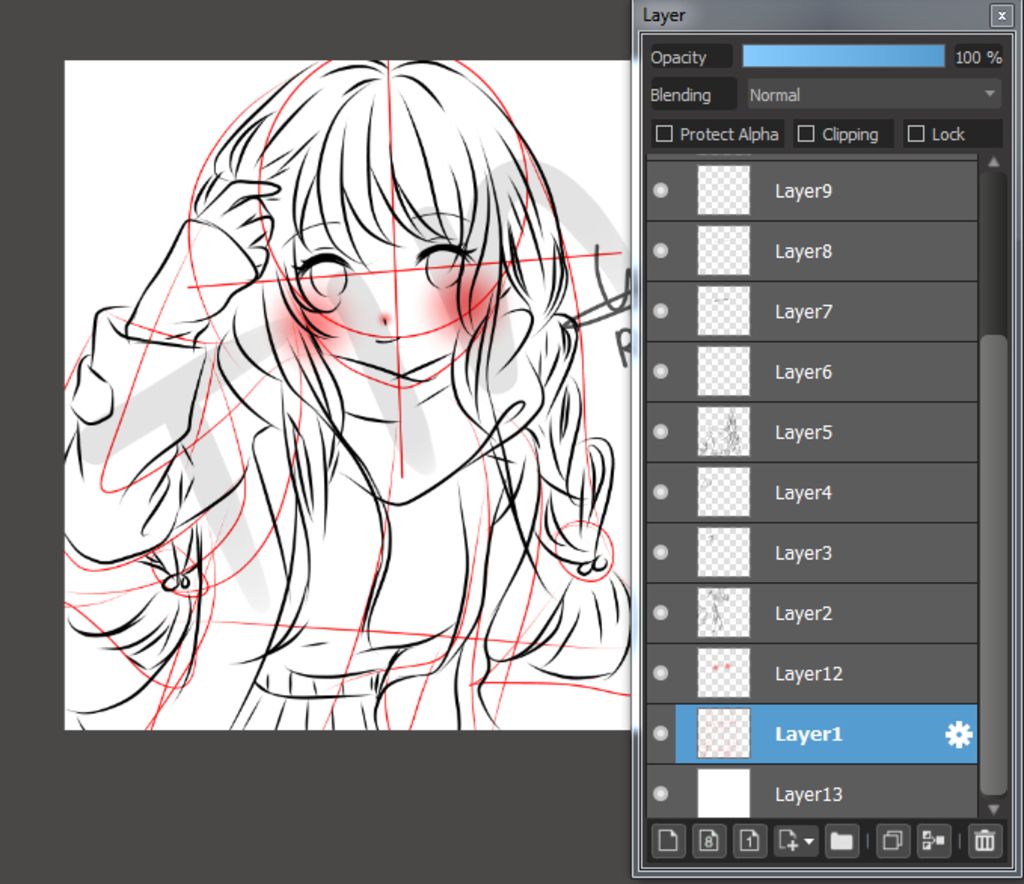The image size is (1024, 884).
Task: Click the Layer5 thumbnail
Action: click(724, 432)
